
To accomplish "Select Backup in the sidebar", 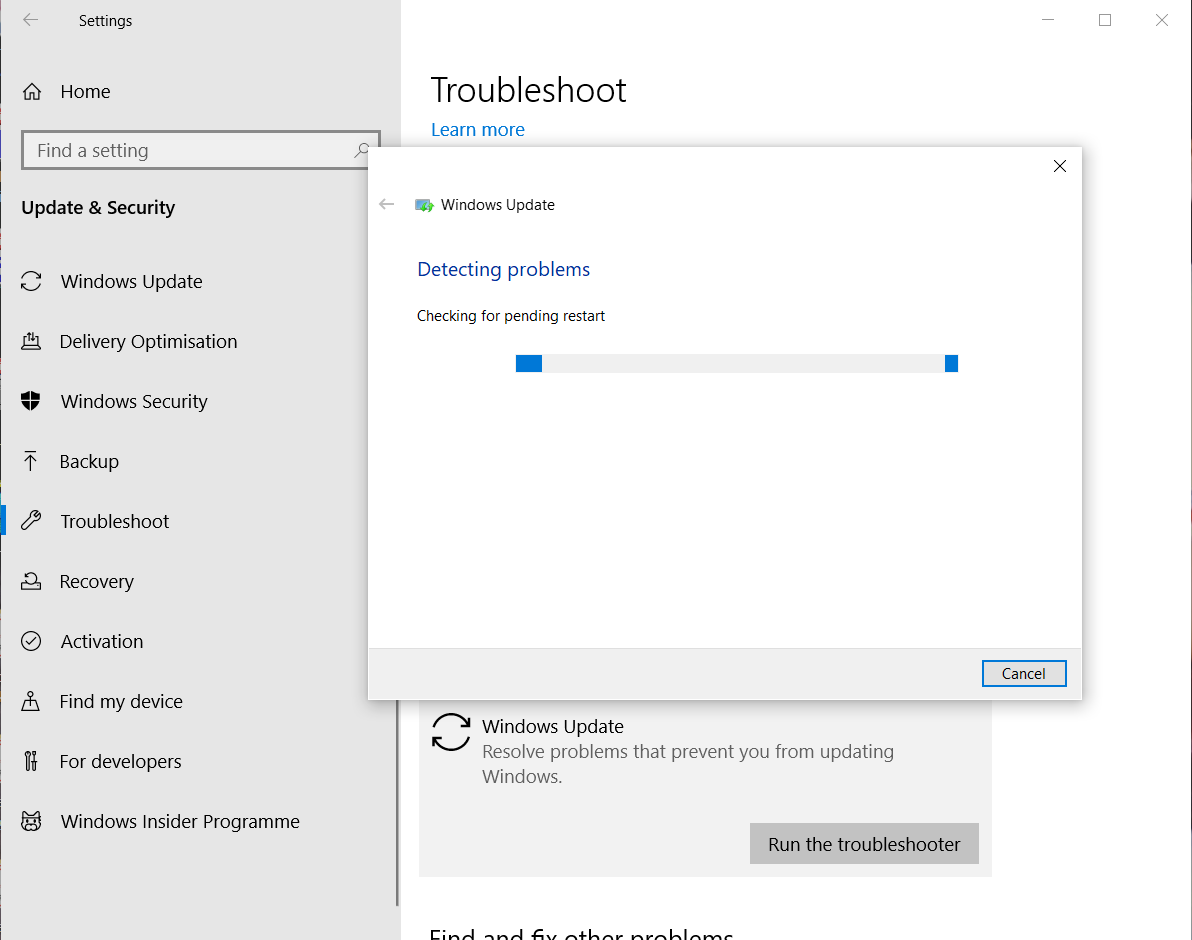I will [x=89, y=461].
